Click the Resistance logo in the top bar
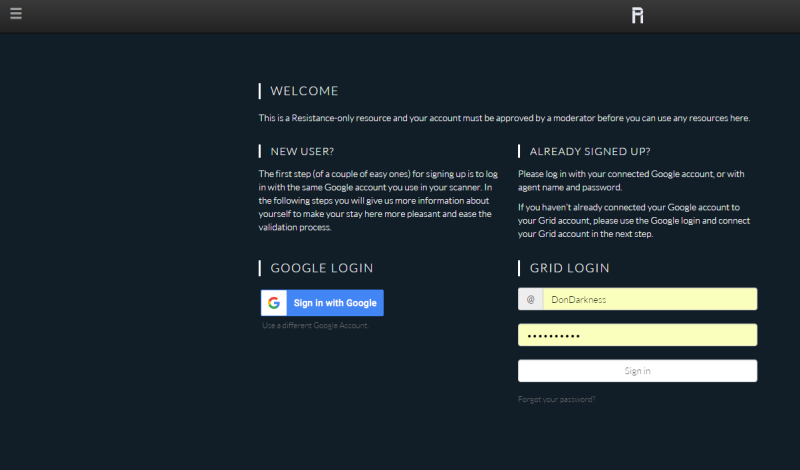Image resolution: width=800 pixels, height=470 pixels. [637, 15]
